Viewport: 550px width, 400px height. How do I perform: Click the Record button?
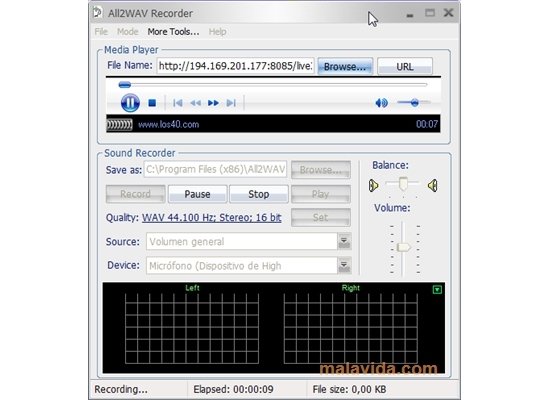pyautogui.click(x=135, y=194)
